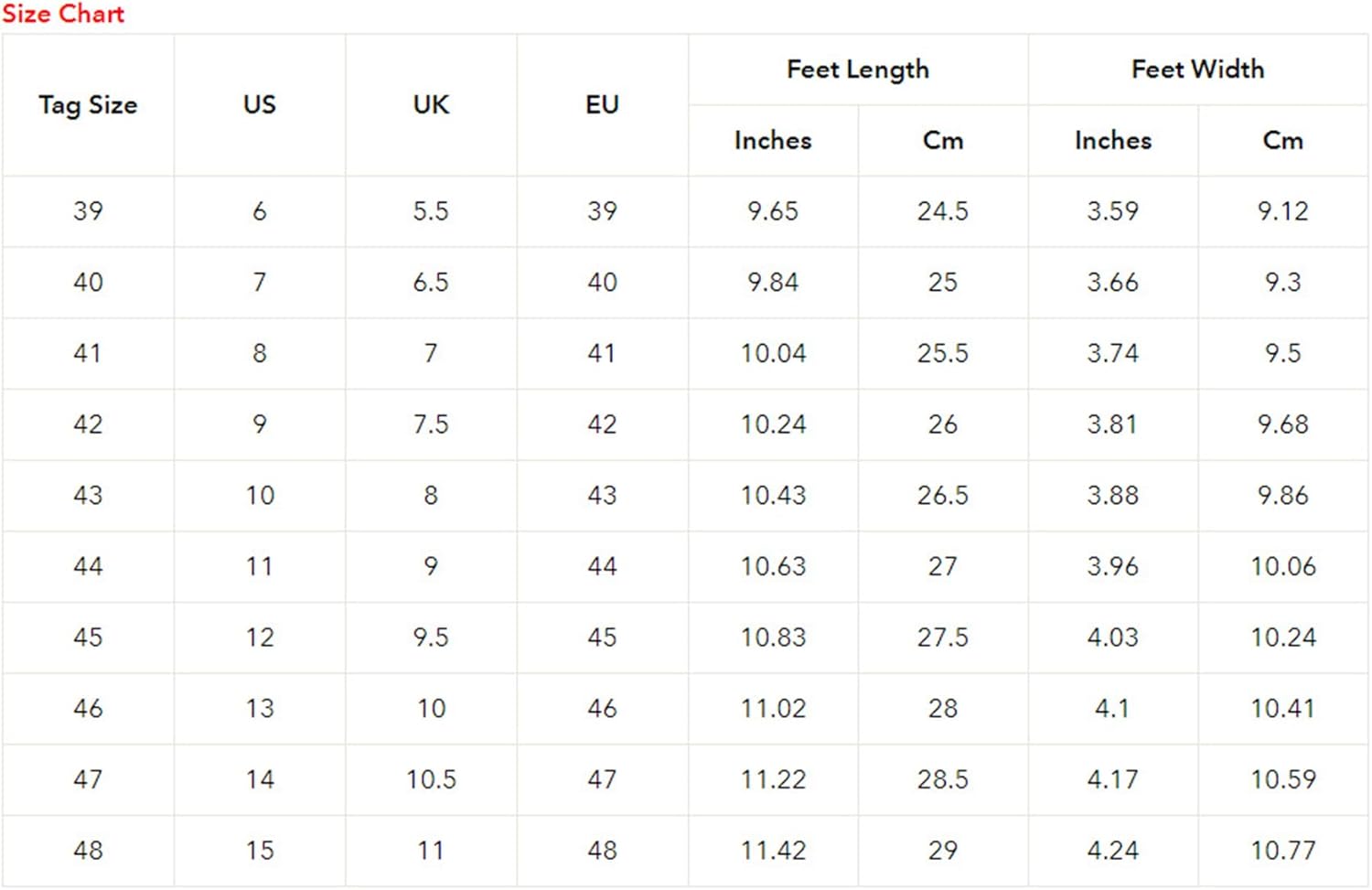Select Cm subheader under Feet Width
This screenshot has width=1372, height=890.
1282,141
